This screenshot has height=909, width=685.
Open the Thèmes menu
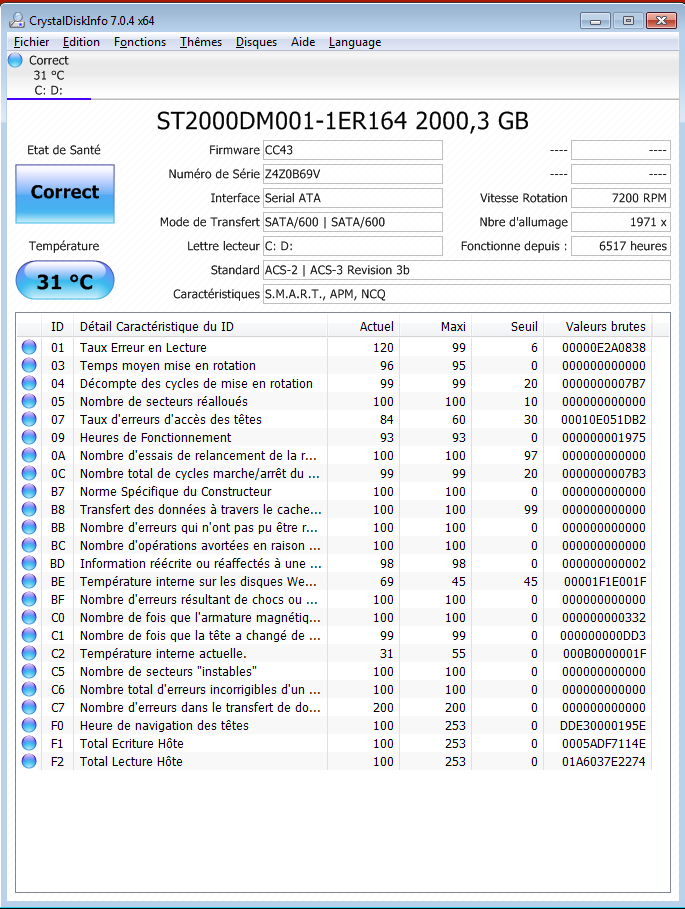click(201, 42)
